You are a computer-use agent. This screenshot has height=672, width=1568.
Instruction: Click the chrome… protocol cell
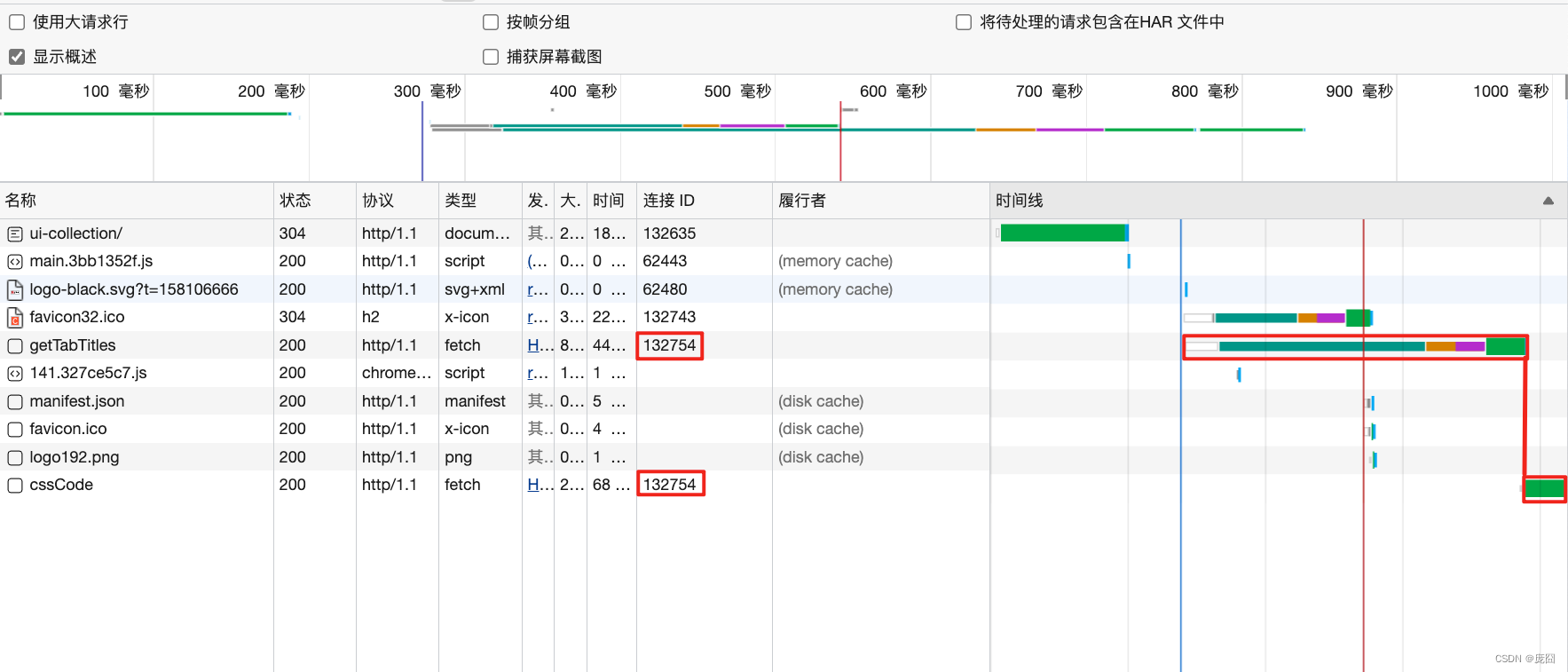tap(397, 373)
